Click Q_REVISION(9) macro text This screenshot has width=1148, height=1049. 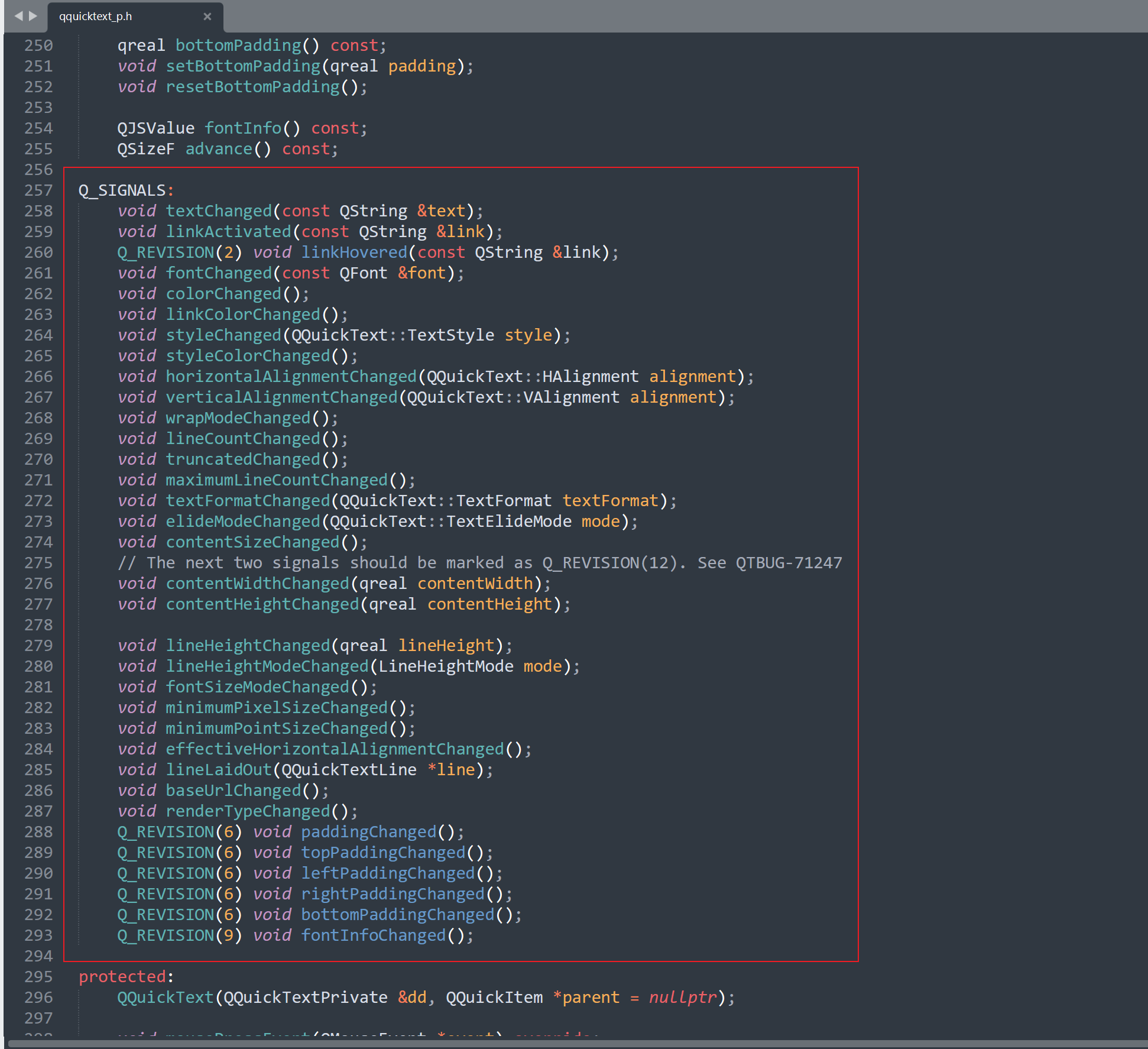tap(179, 935)
